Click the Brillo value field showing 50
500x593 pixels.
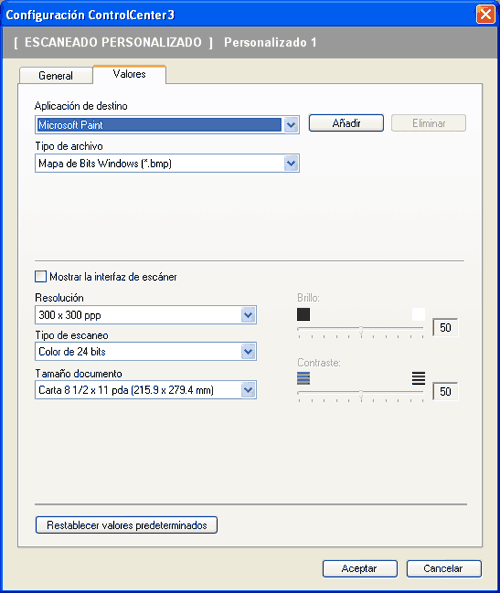coord(445,328)
